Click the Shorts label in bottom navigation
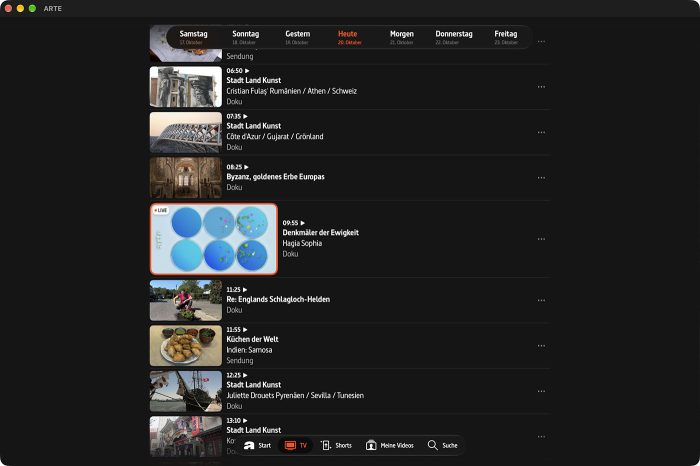The image size is (700, 466). tap(343, 445)
